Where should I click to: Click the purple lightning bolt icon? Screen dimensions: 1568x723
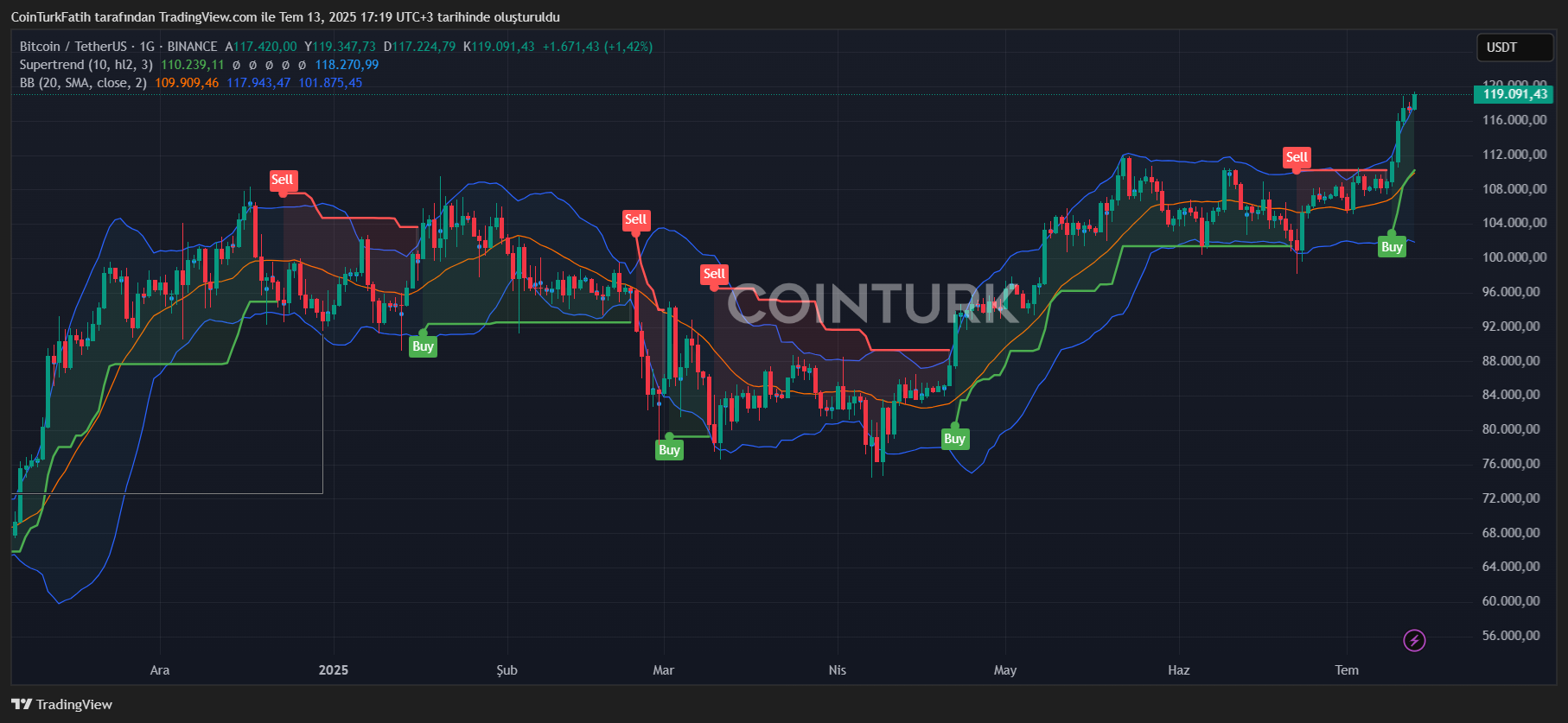[1414, 640]
